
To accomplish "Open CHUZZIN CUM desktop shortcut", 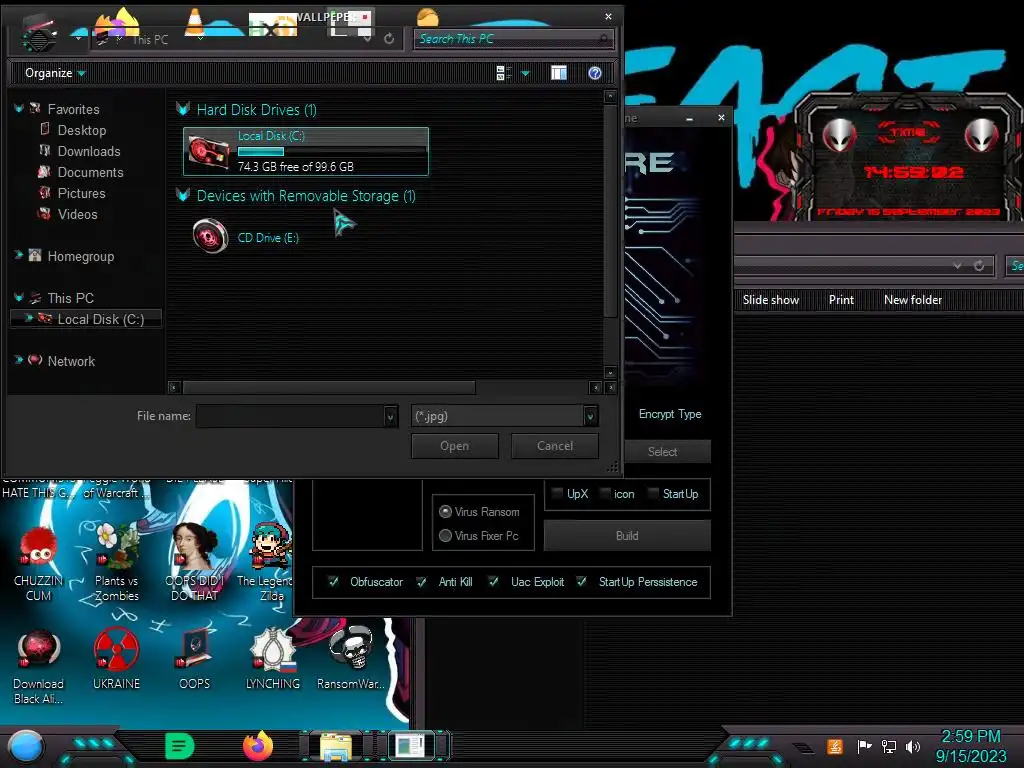I will coord(39,564).
